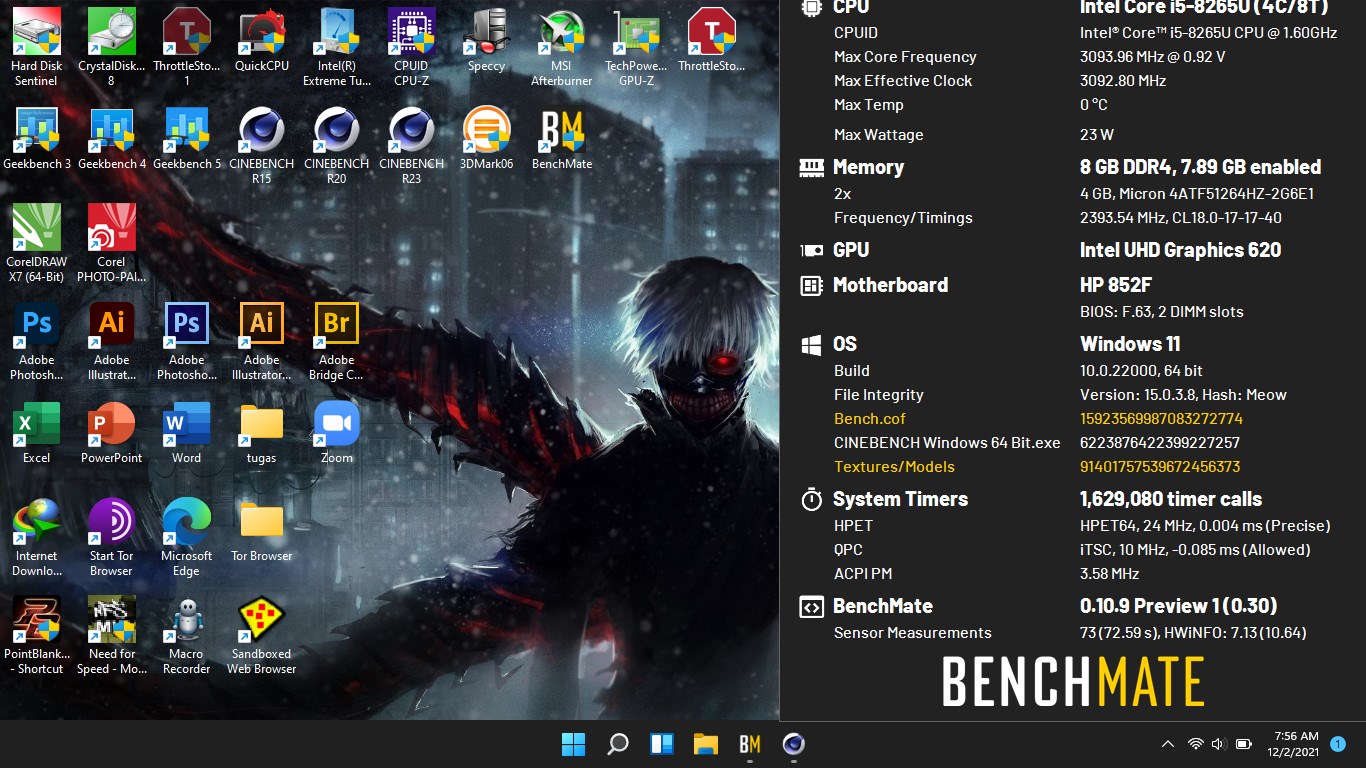Click the Max Wattage 23 W value

pyautogui.click(x=1097, y=135)
